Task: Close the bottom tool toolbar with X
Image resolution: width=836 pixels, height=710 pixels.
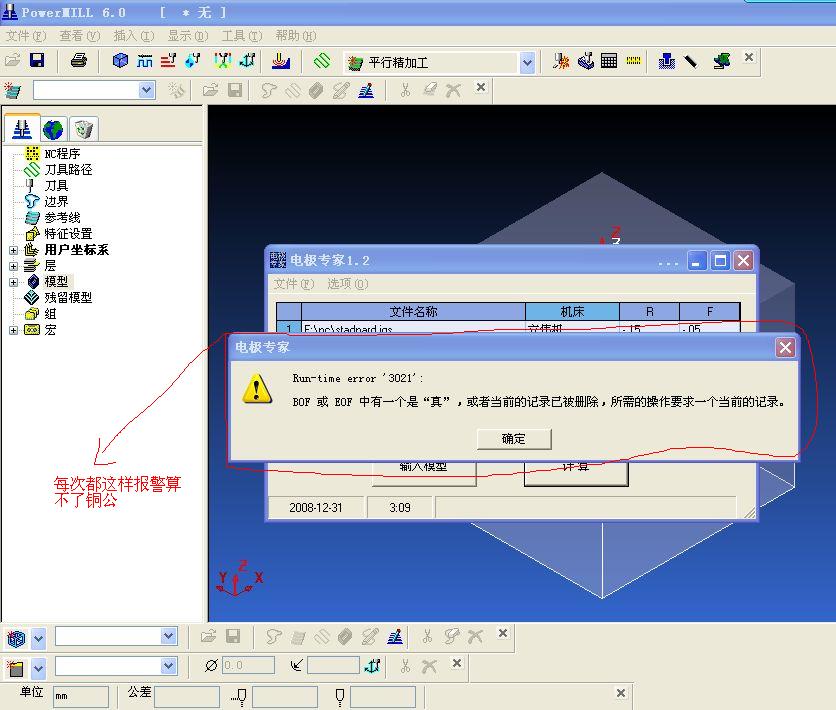Action: (x=456, y=663)
